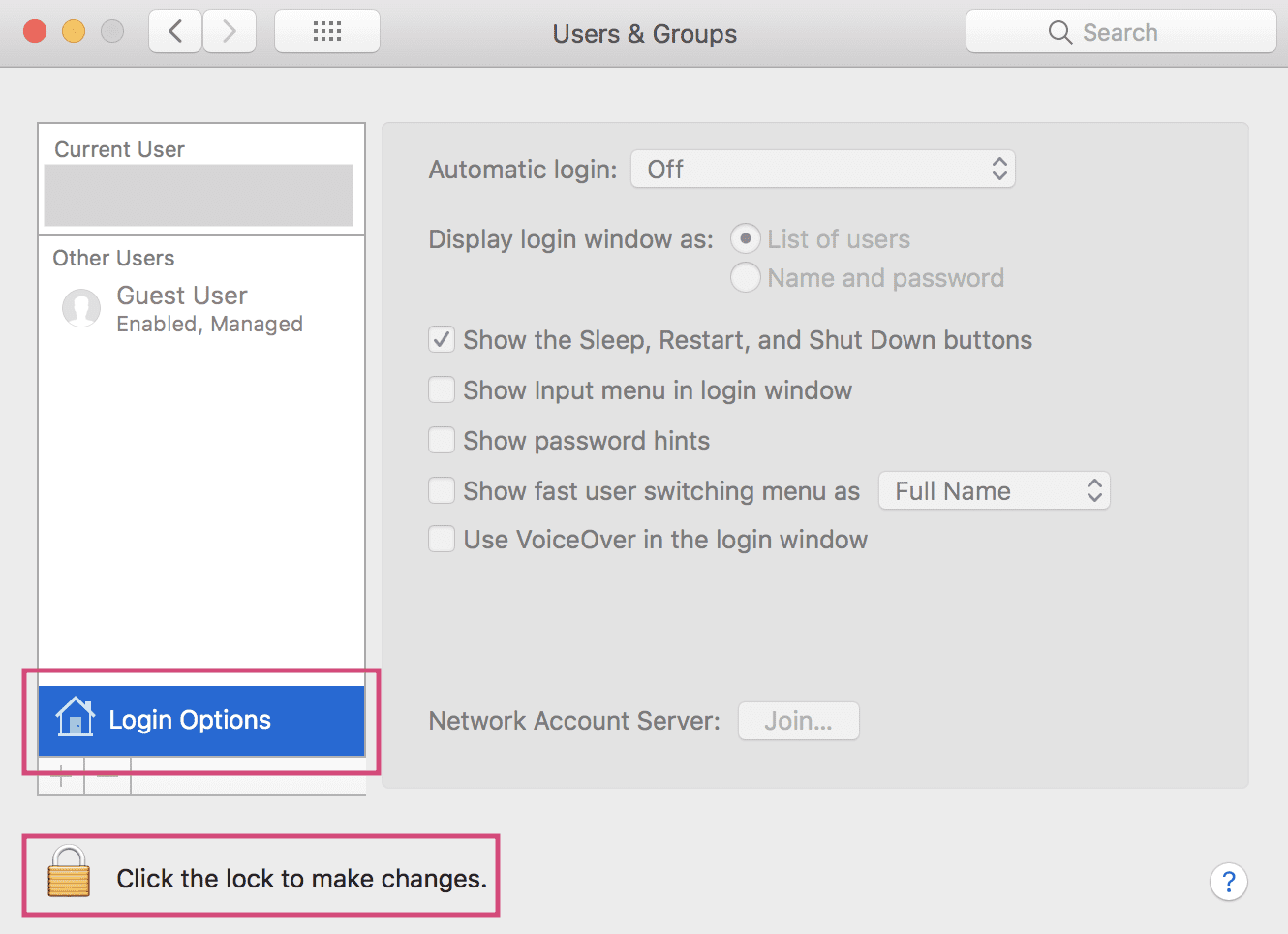Enable Show Input menu in login window

click(x=442, y=390)
